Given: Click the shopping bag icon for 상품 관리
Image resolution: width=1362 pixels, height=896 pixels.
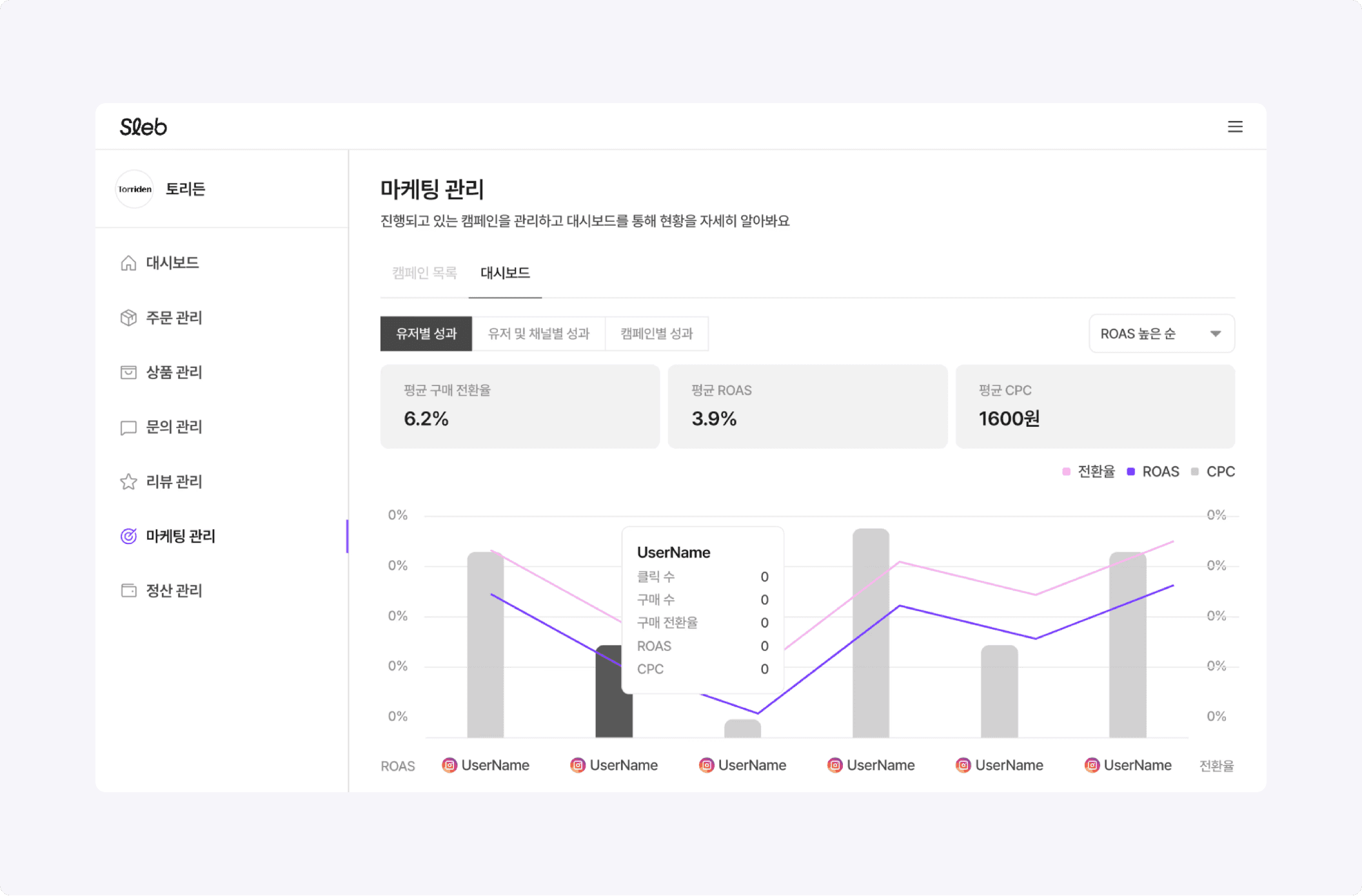Looking at the screenshot, I should (128, 373).
